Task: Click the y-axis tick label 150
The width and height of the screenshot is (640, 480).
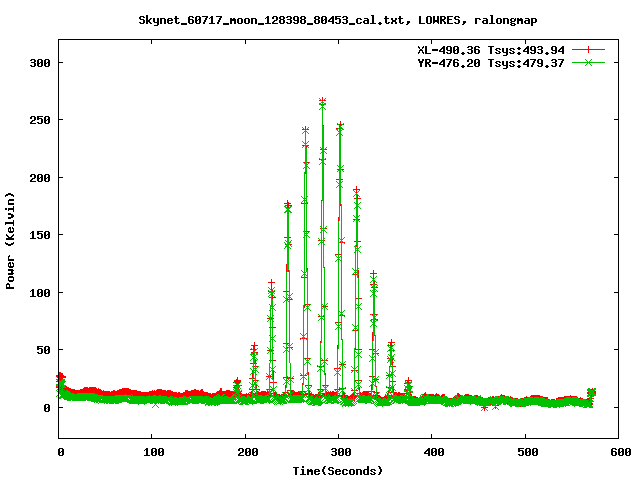Action: [x=40, y=235]
